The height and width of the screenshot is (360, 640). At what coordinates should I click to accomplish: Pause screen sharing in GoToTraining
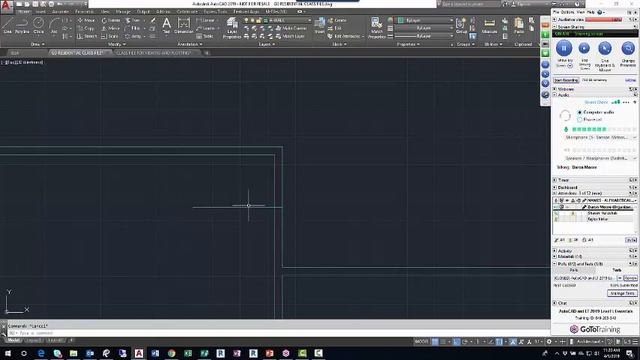click(x=564, y=48)
